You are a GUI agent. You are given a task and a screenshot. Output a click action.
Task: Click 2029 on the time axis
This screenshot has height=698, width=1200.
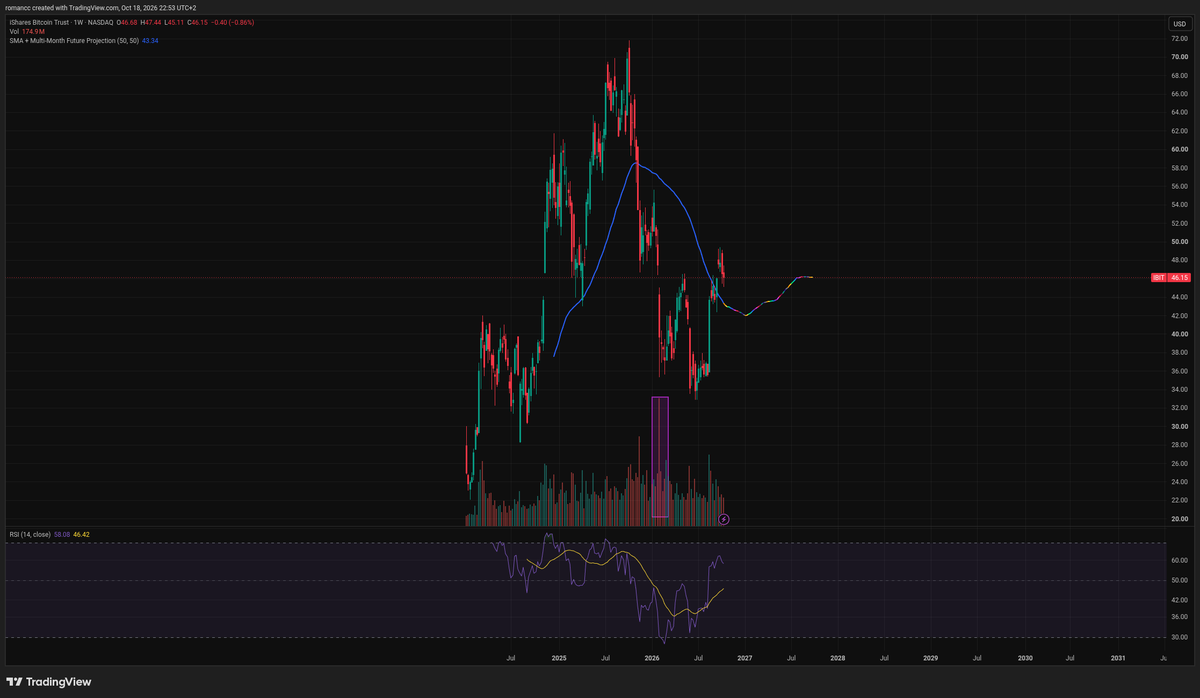[931, 657]
